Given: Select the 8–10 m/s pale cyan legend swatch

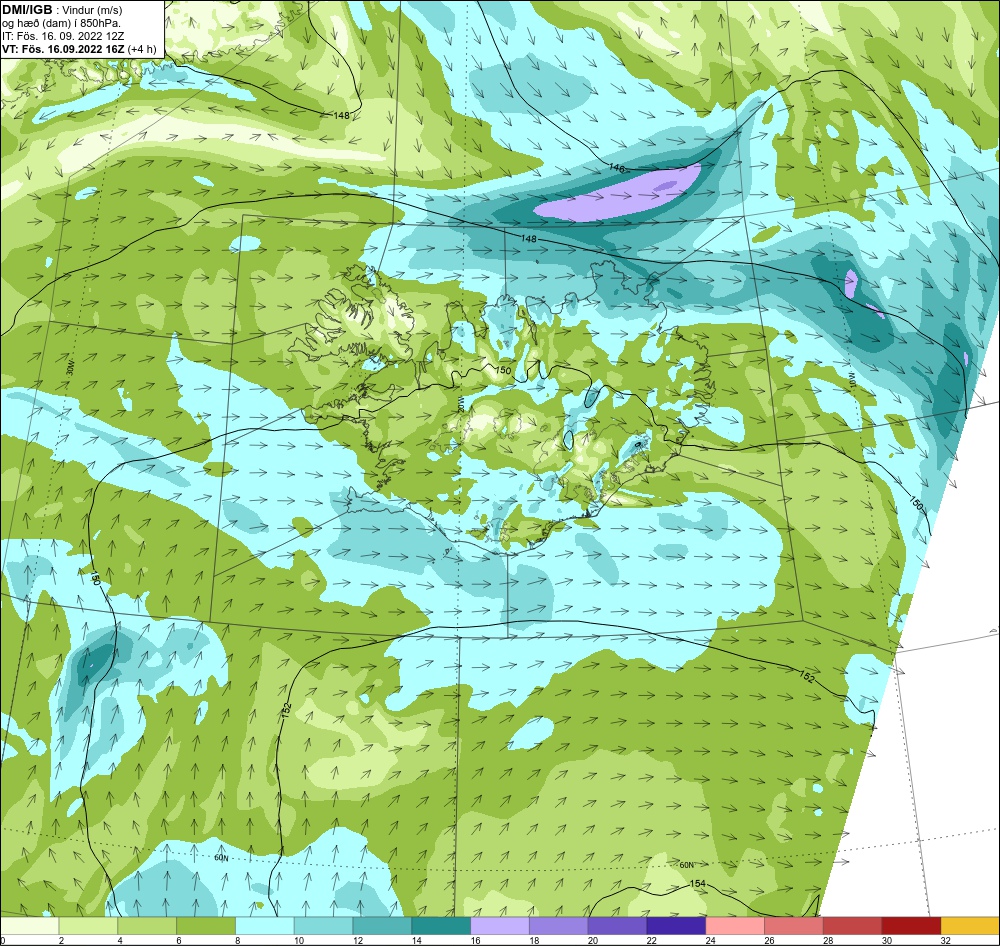Looking at the screenshot, I should [265, 926].
